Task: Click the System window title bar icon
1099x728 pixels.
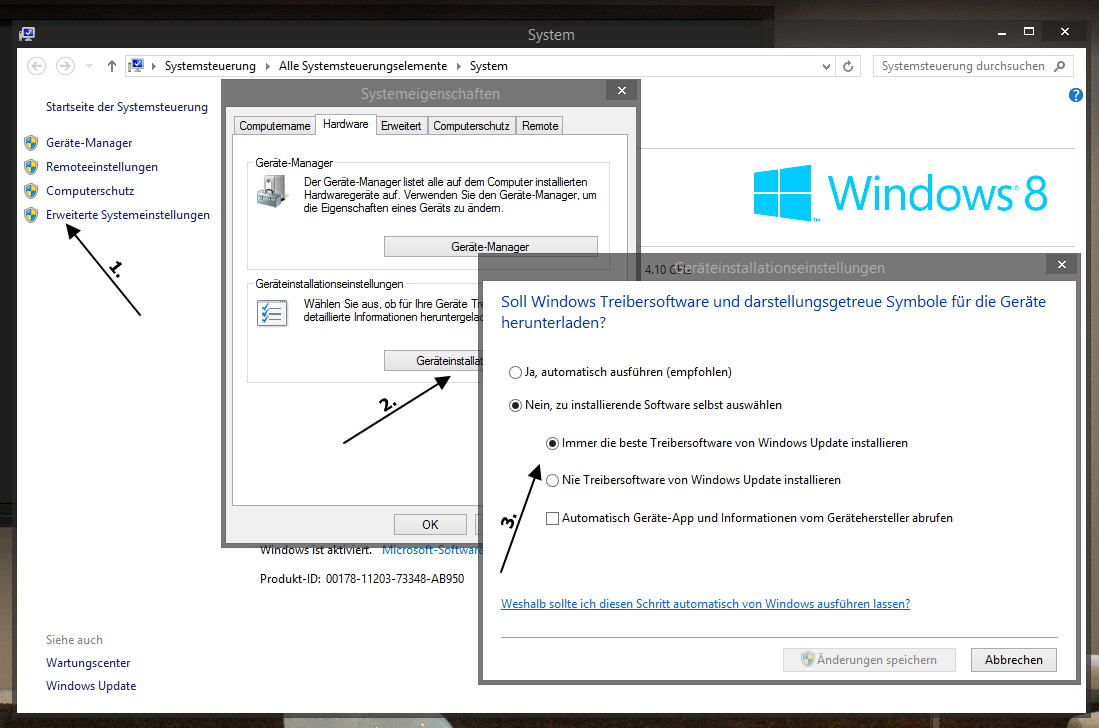Action: 27,33
